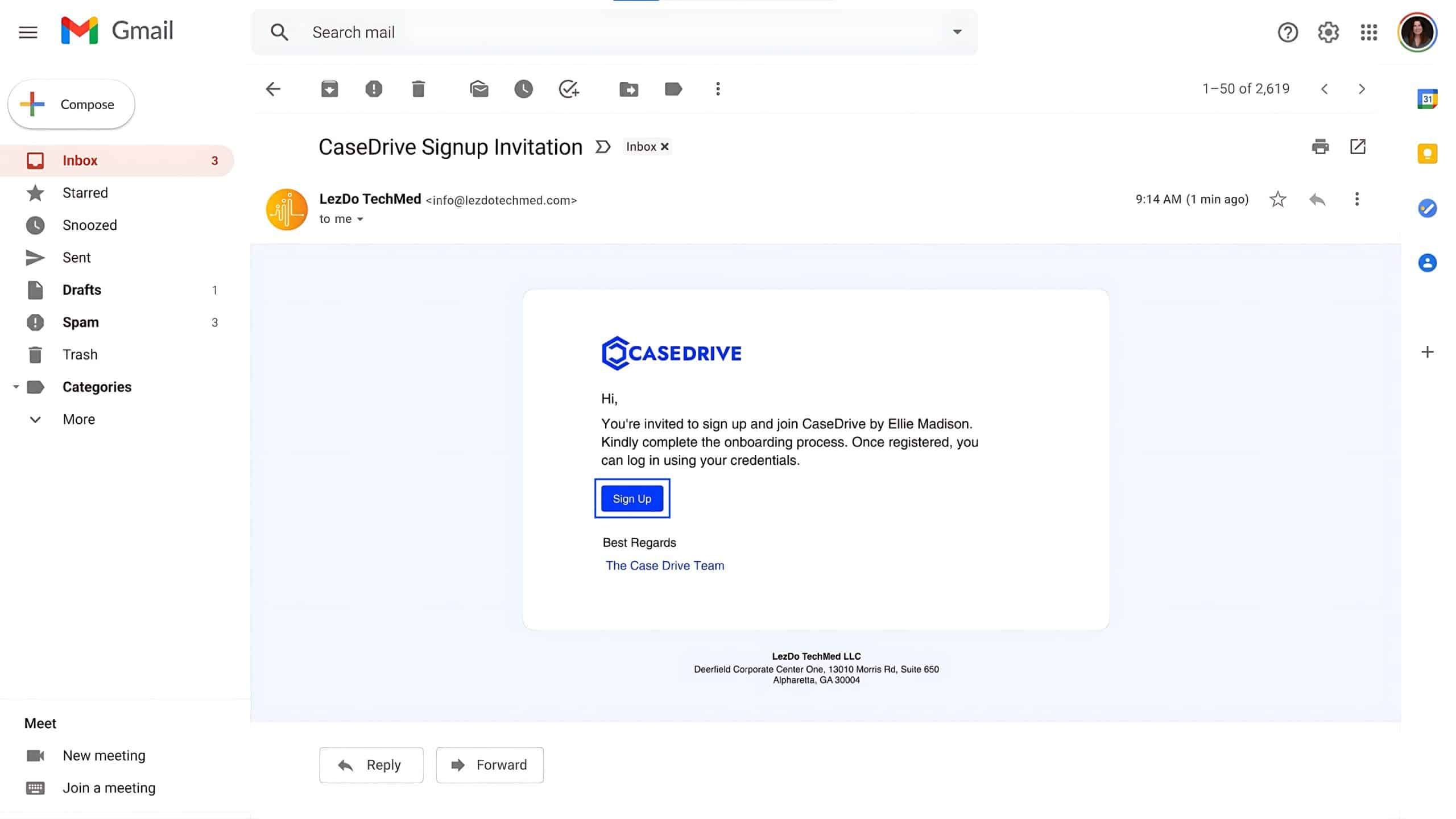Toggle the importance marker next to subject

tap(603, 147)
